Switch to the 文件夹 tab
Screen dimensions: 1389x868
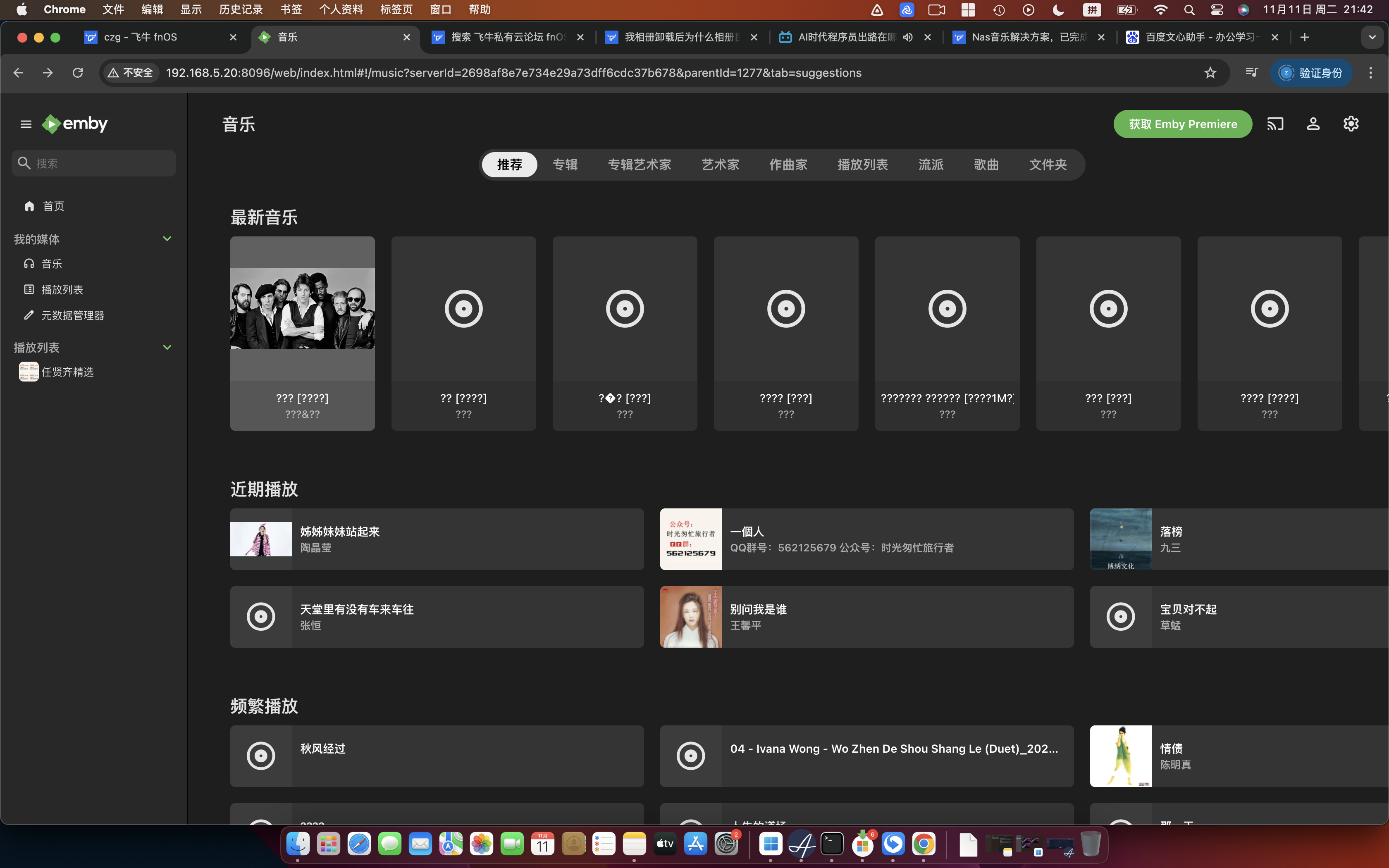(x=1048, y=165)
